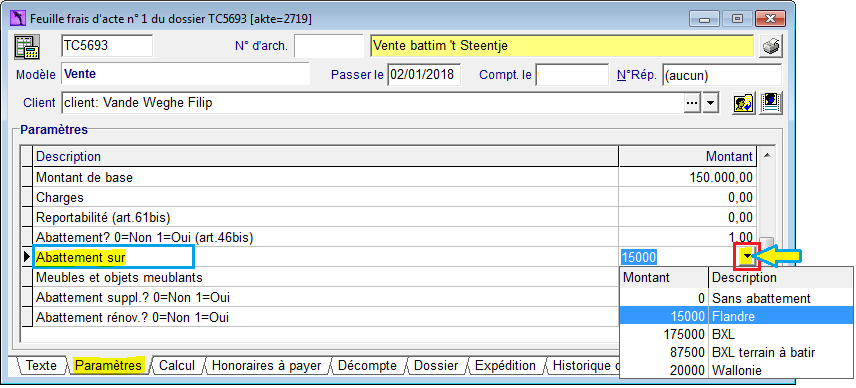856x388 pixels.
Task: Select the Reportabilité (art.61bis) row
Action: tap(326, 217)
